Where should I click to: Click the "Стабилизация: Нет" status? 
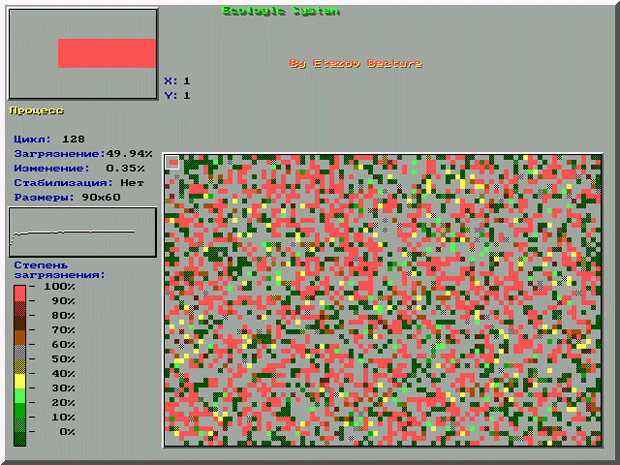point(79,183)
